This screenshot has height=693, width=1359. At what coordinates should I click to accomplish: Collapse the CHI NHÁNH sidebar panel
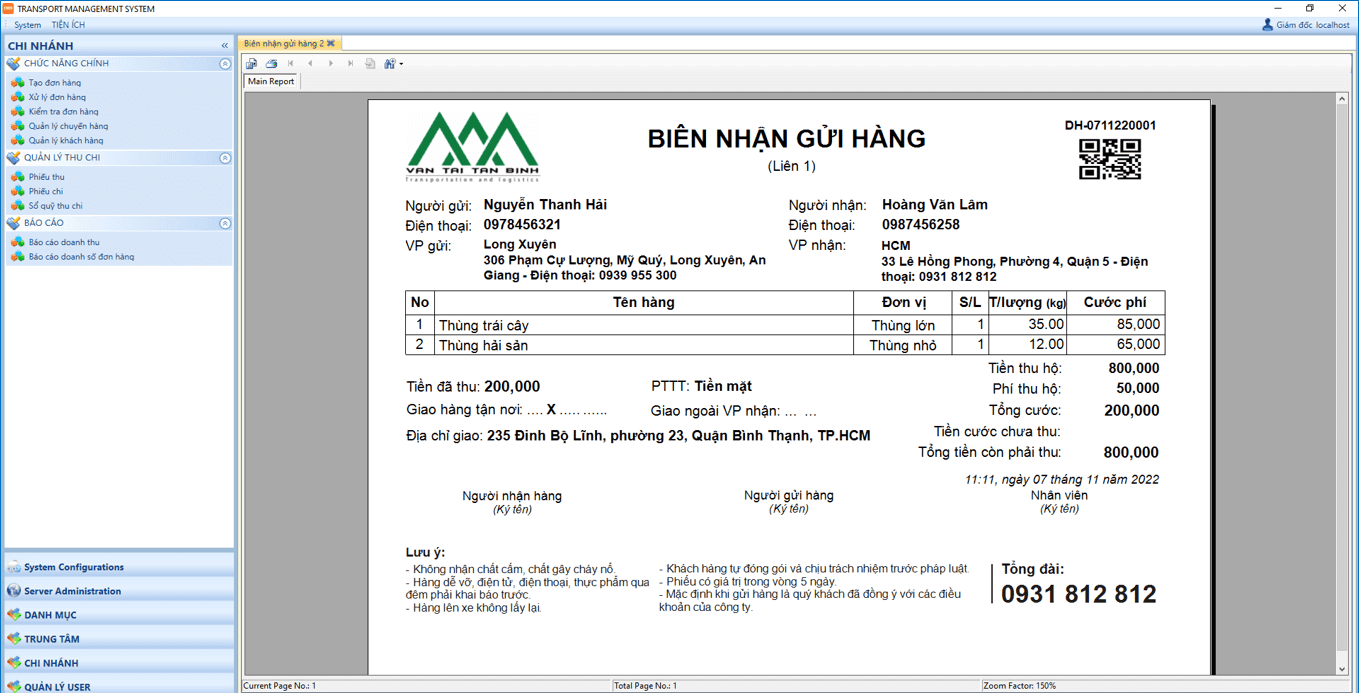coord(224,46)
